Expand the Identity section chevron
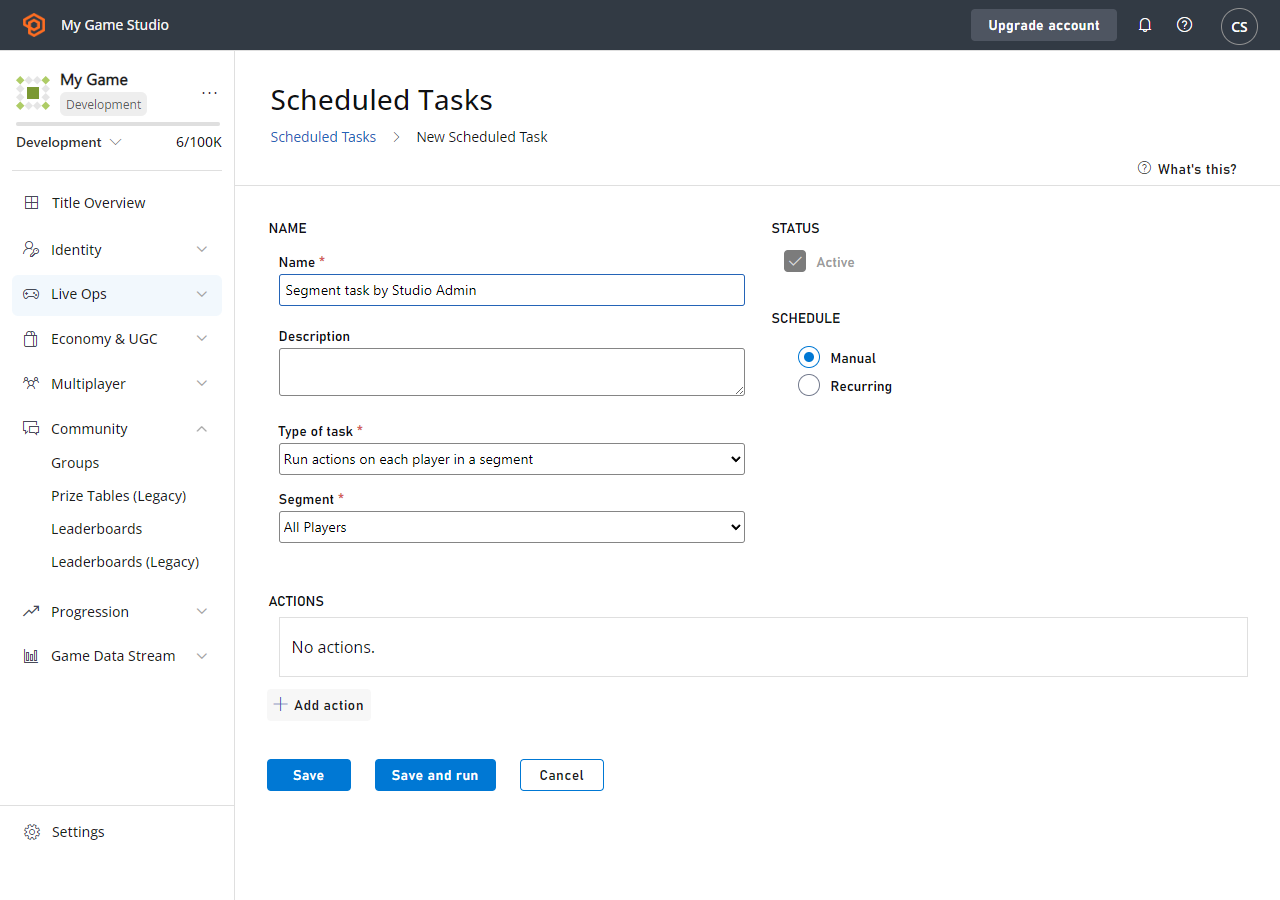 coord(202,250)
